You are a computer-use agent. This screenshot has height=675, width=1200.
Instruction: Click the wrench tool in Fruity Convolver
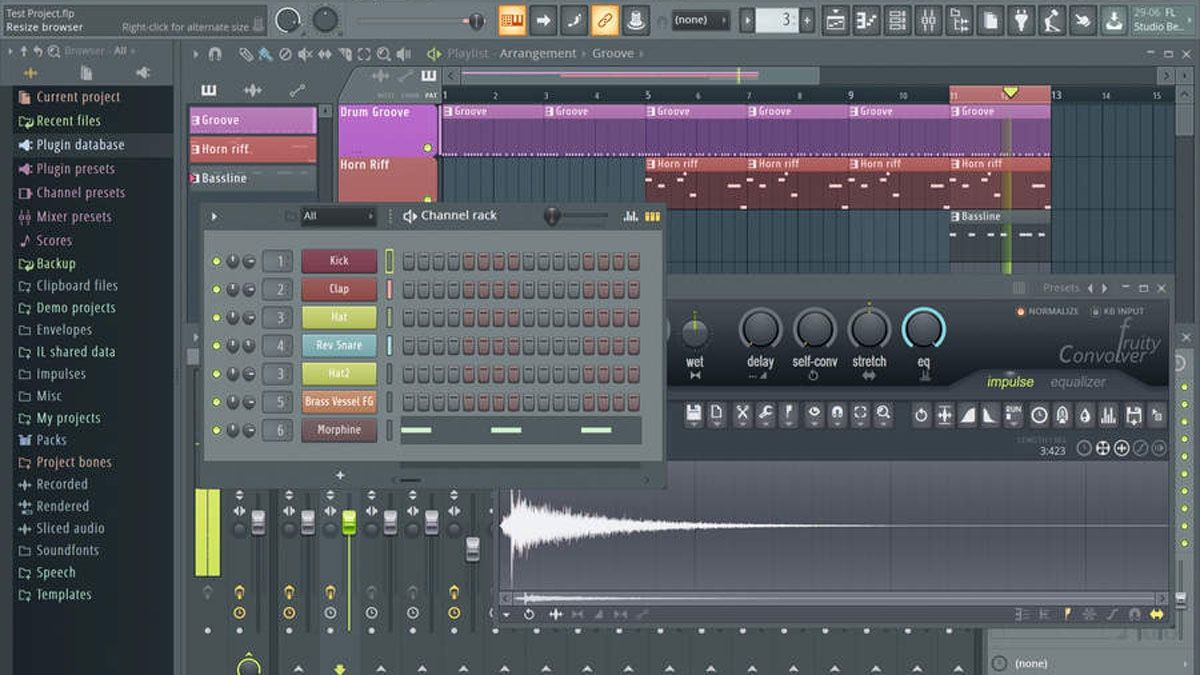[x=765, y=413]
